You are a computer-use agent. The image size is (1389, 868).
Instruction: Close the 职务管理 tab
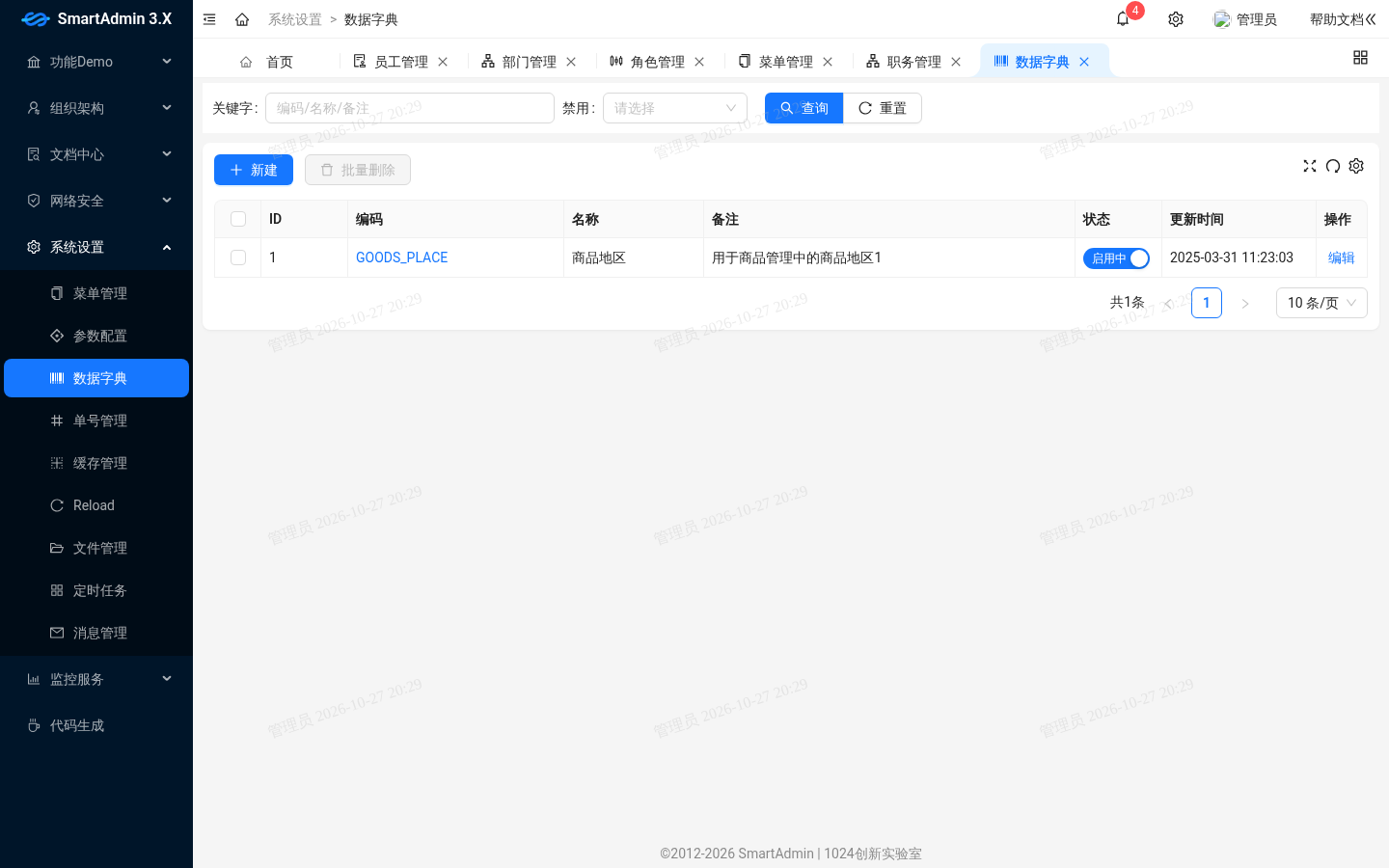click(956, 62)
